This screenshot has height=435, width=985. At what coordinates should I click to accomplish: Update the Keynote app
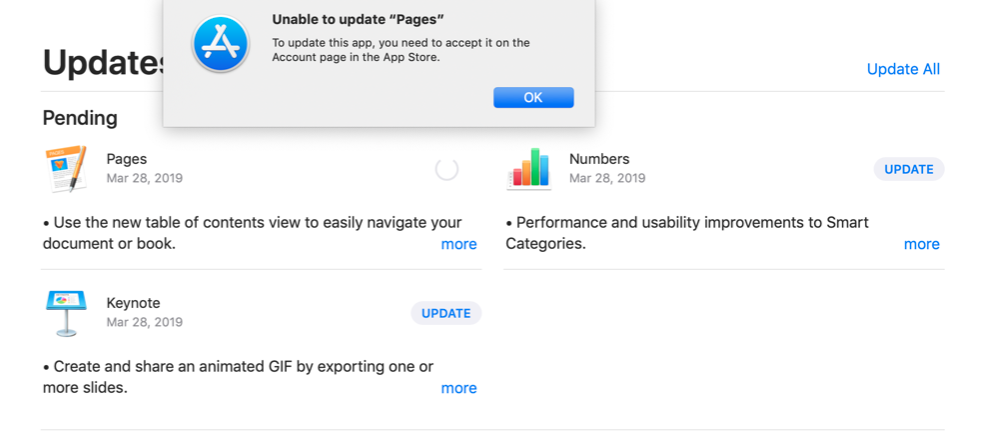click(446, 313)
